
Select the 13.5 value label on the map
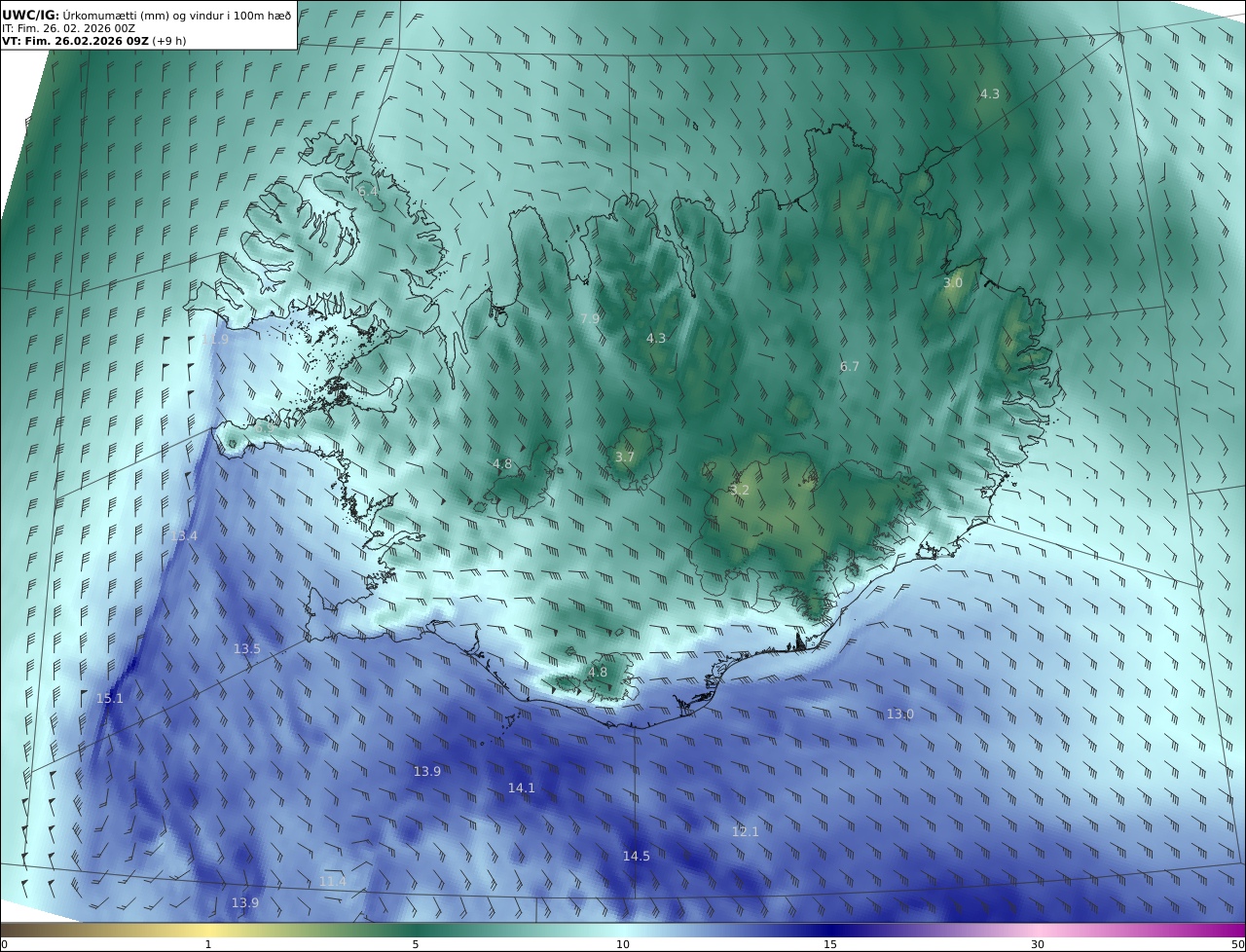[247, 649]
